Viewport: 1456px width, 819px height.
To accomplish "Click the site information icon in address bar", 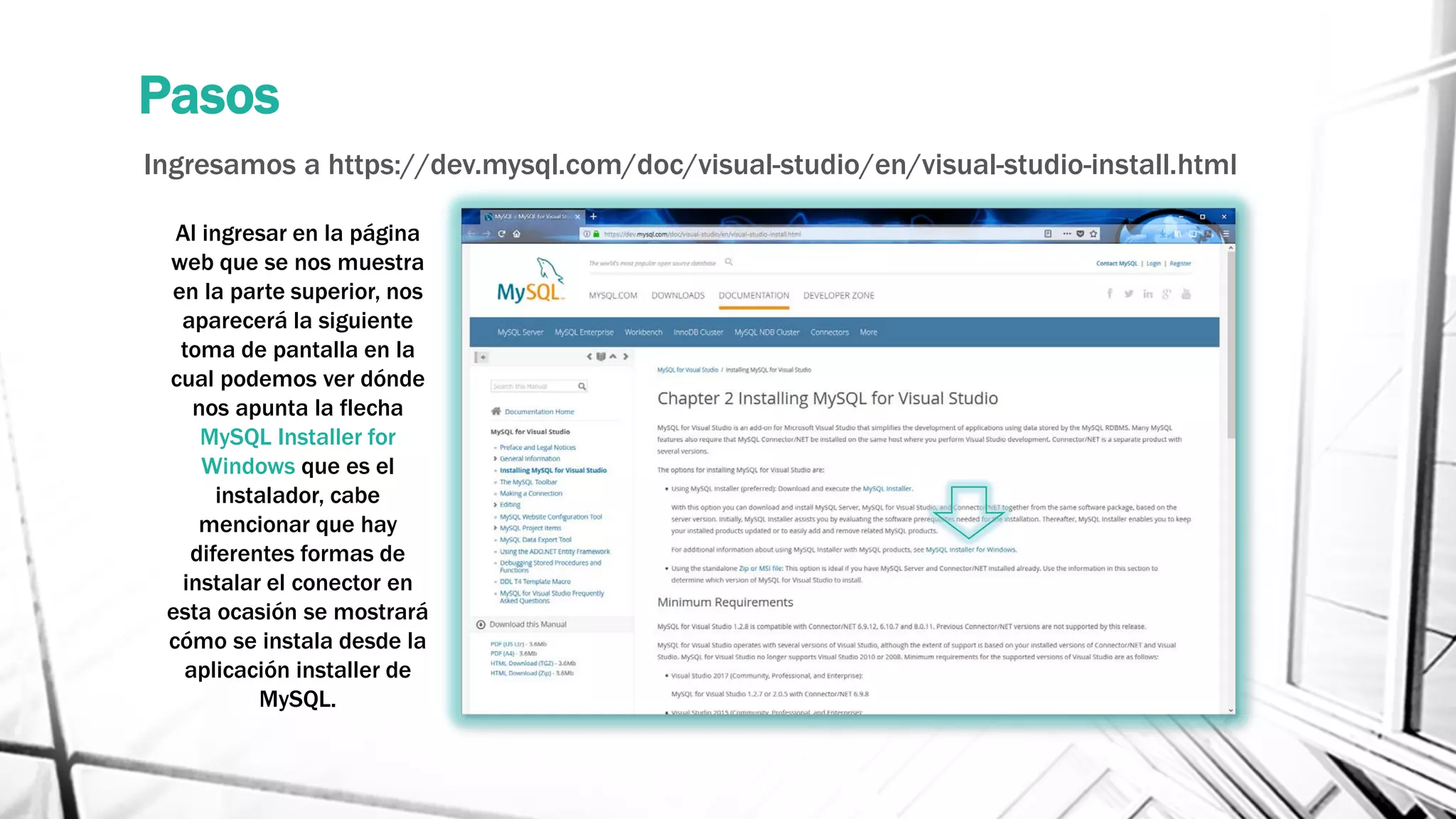I will [x=587, y=234].
